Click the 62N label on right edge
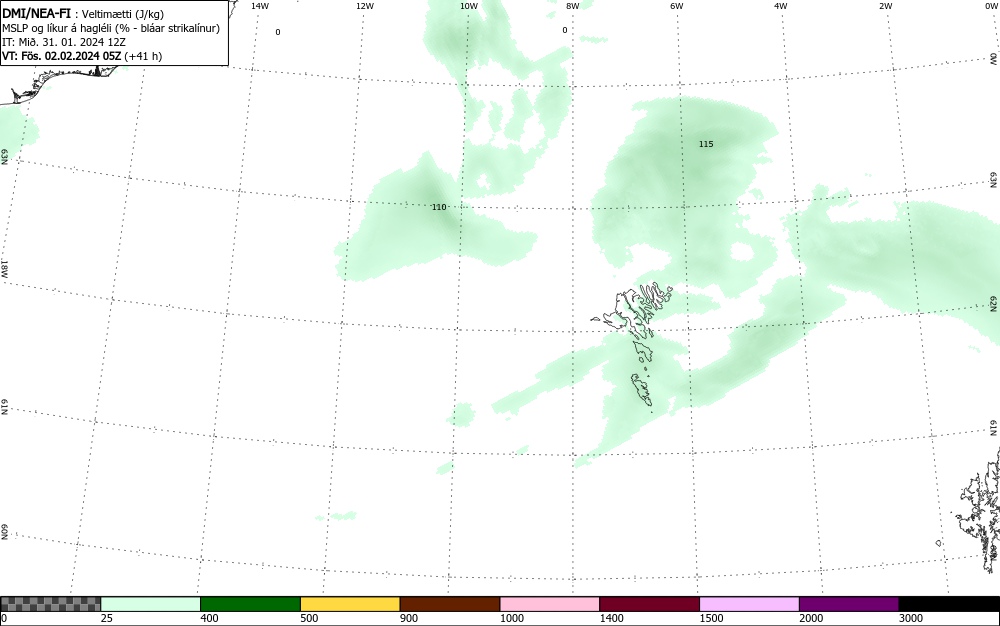 point(994,304)
